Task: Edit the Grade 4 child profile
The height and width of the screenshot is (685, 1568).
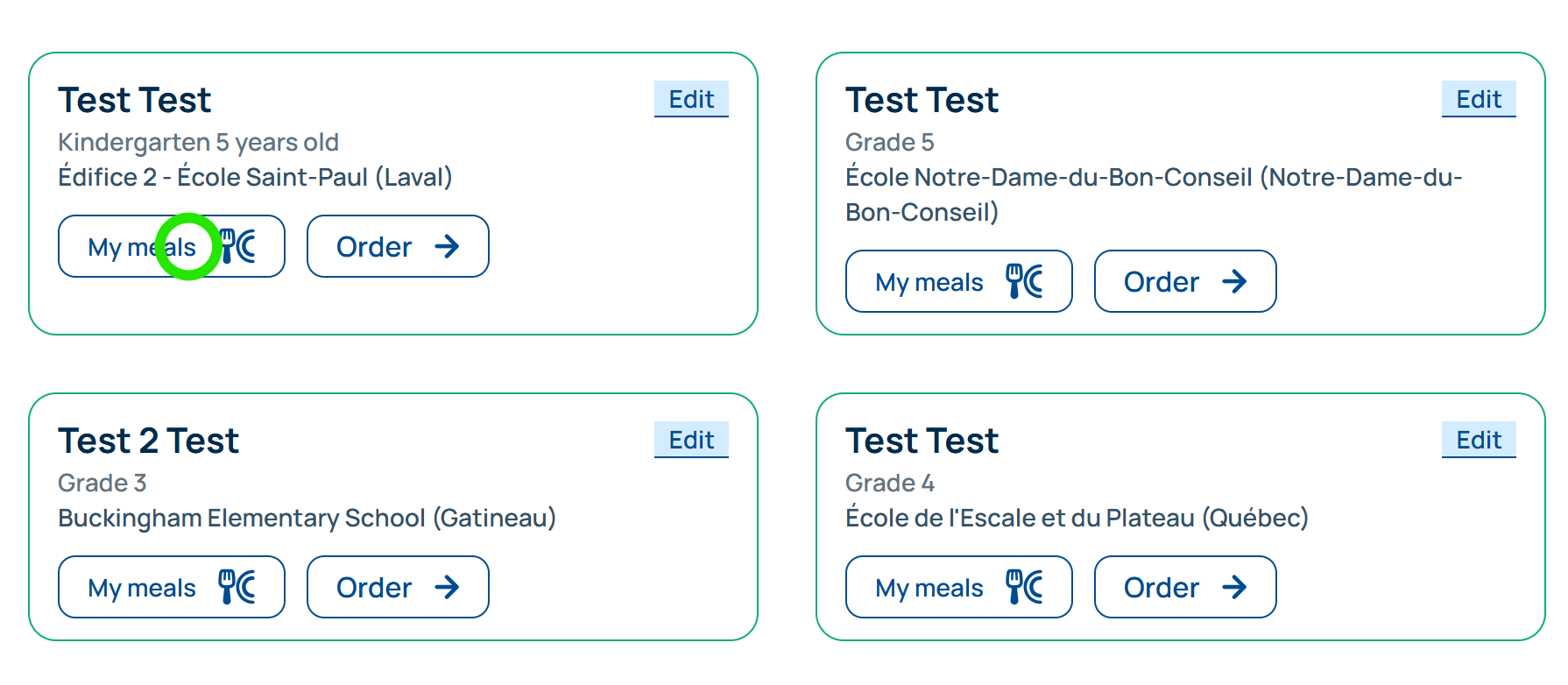Action: coord(1479,440)
